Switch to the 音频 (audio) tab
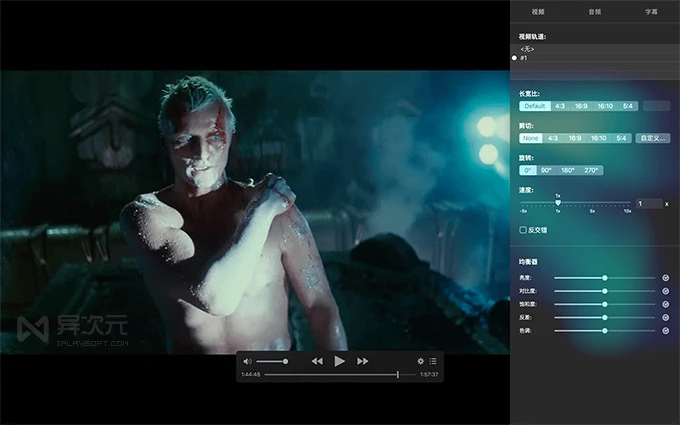Screen dimensions: 680x425 (x=594, y=12)
